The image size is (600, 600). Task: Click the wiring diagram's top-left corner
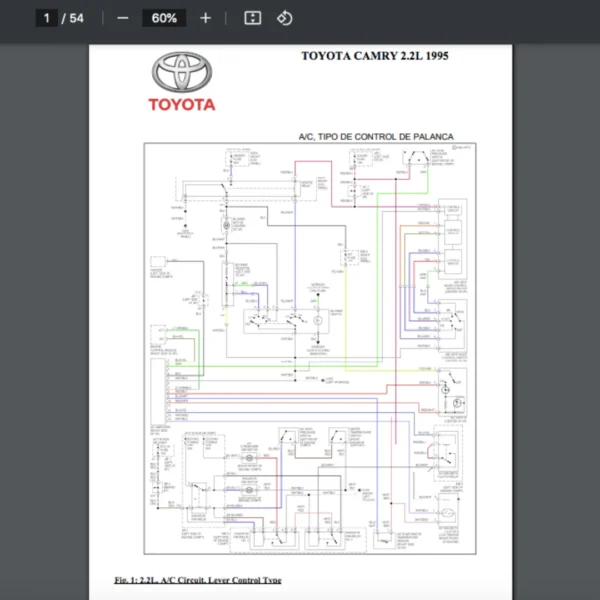pos(146,144)
